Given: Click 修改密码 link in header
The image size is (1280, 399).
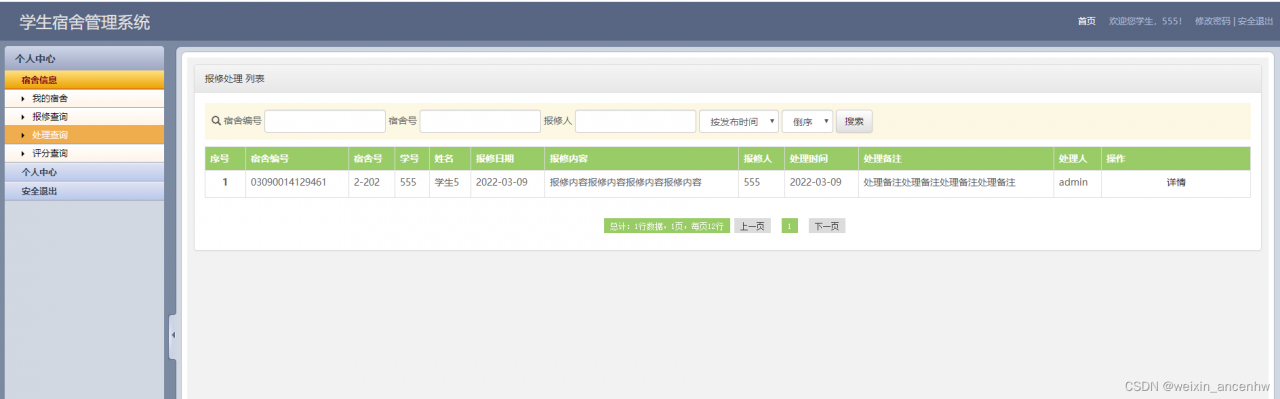Looking at the screenshot, I should coord(1213,21).
